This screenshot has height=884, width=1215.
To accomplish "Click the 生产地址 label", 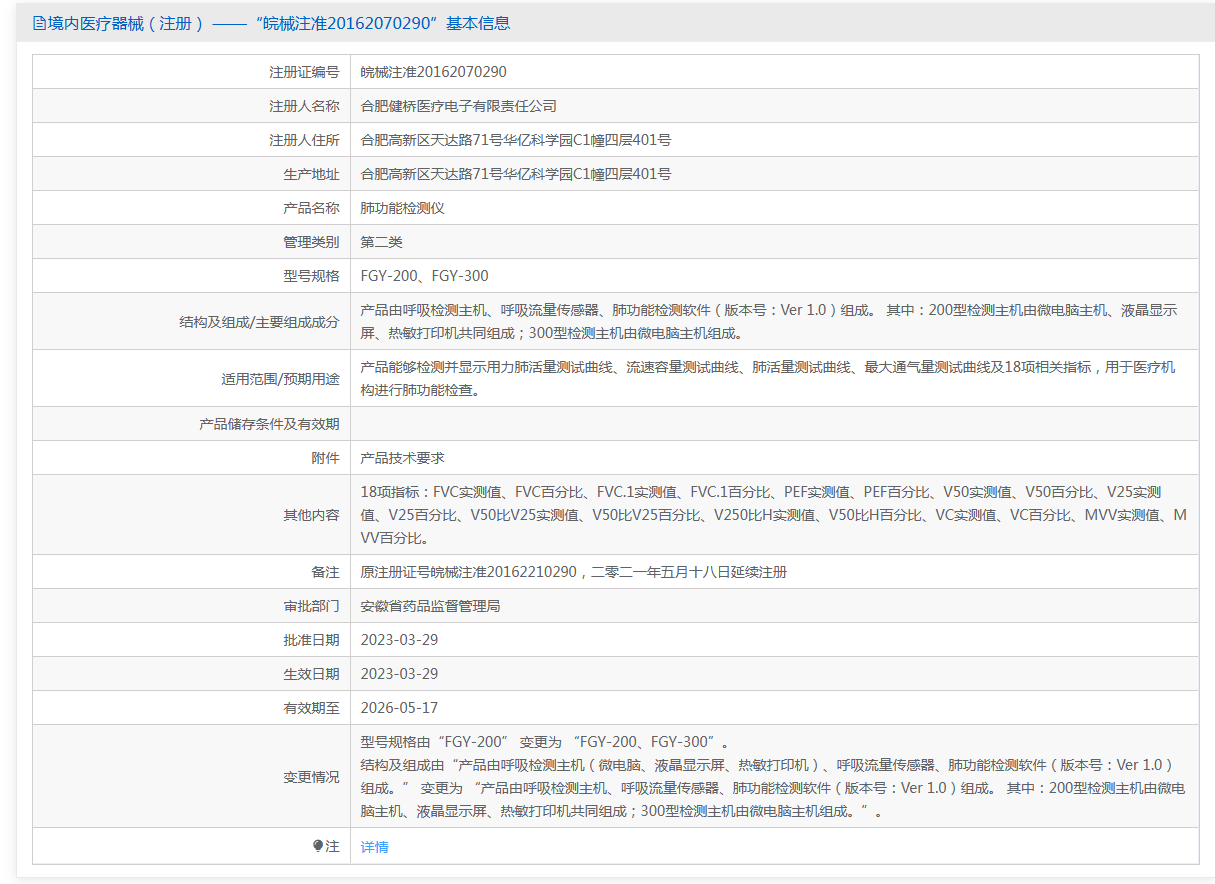I will point(311,174).
